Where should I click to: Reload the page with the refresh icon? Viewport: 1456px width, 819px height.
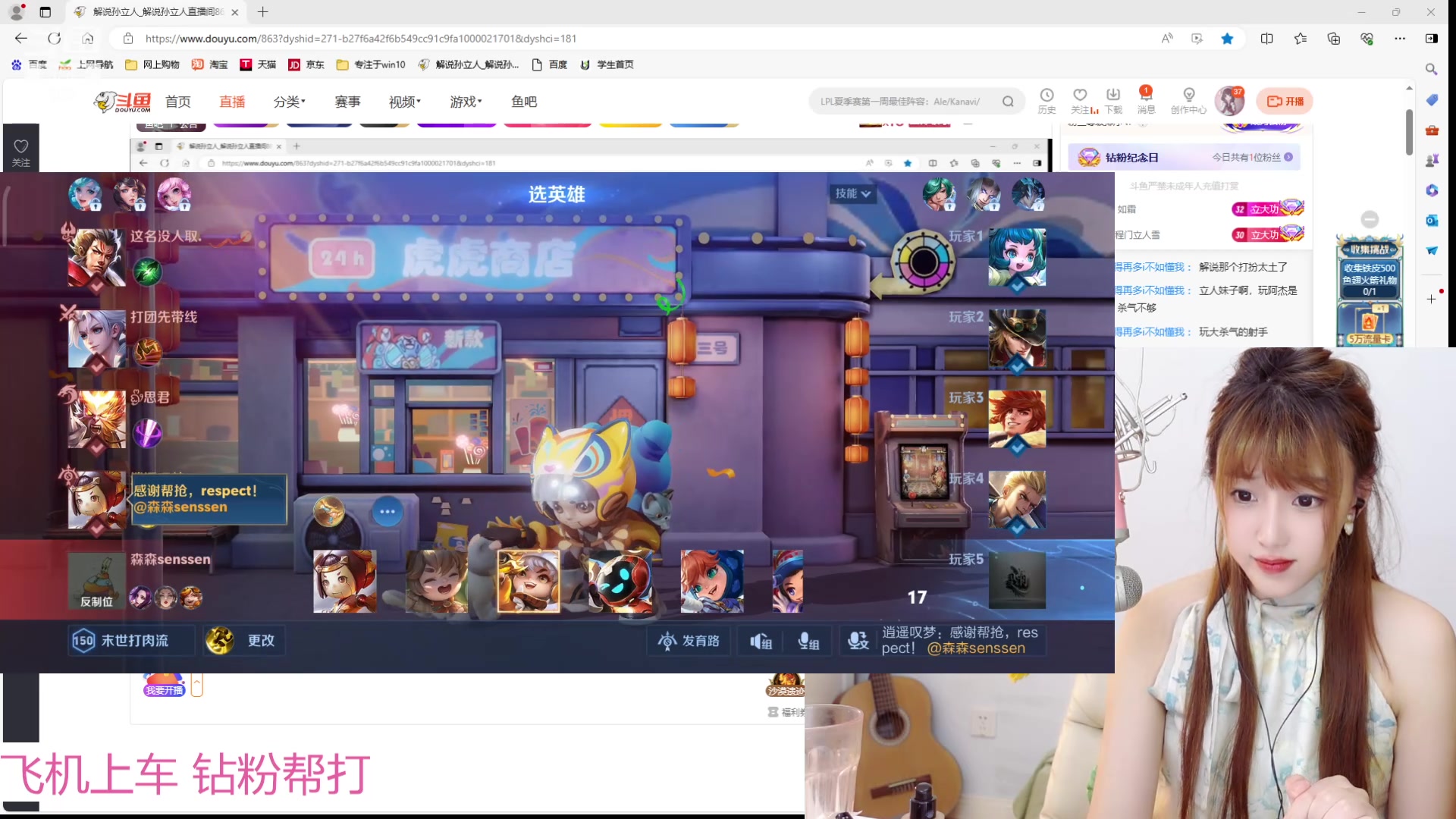coord(55,39)
